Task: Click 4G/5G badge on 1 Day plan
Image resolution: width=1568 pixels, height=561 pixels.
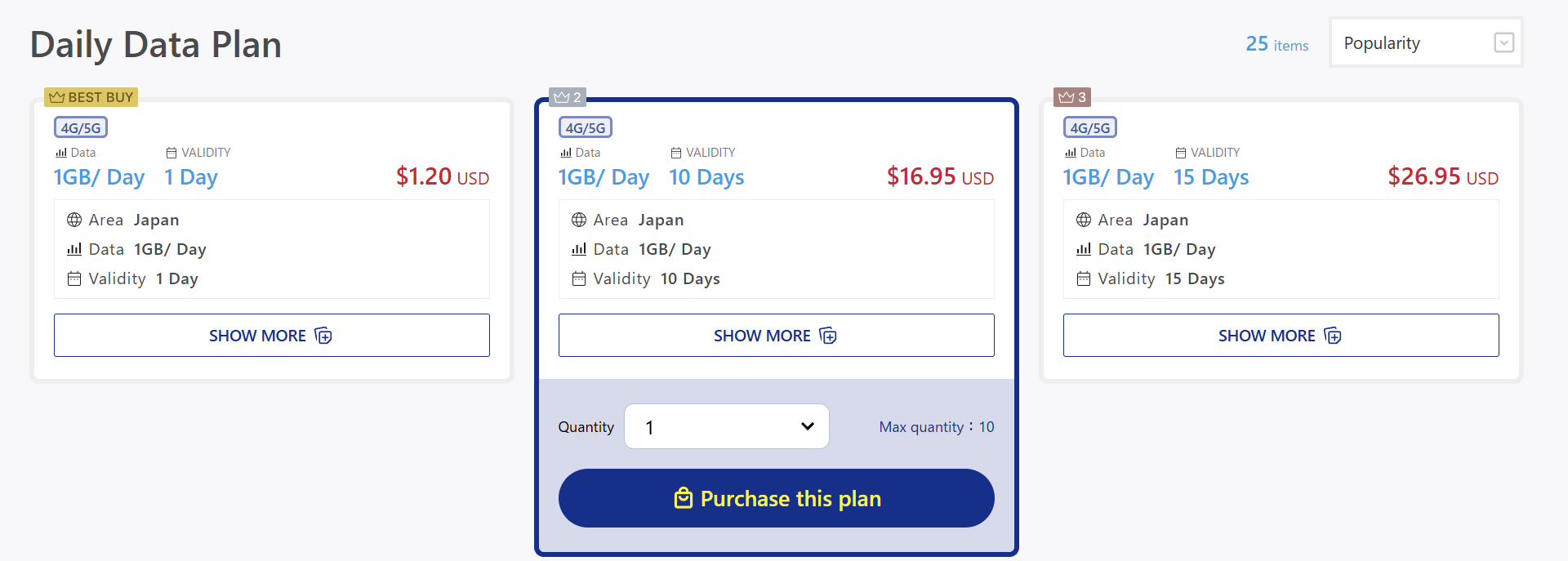Action: pos(81,127)
